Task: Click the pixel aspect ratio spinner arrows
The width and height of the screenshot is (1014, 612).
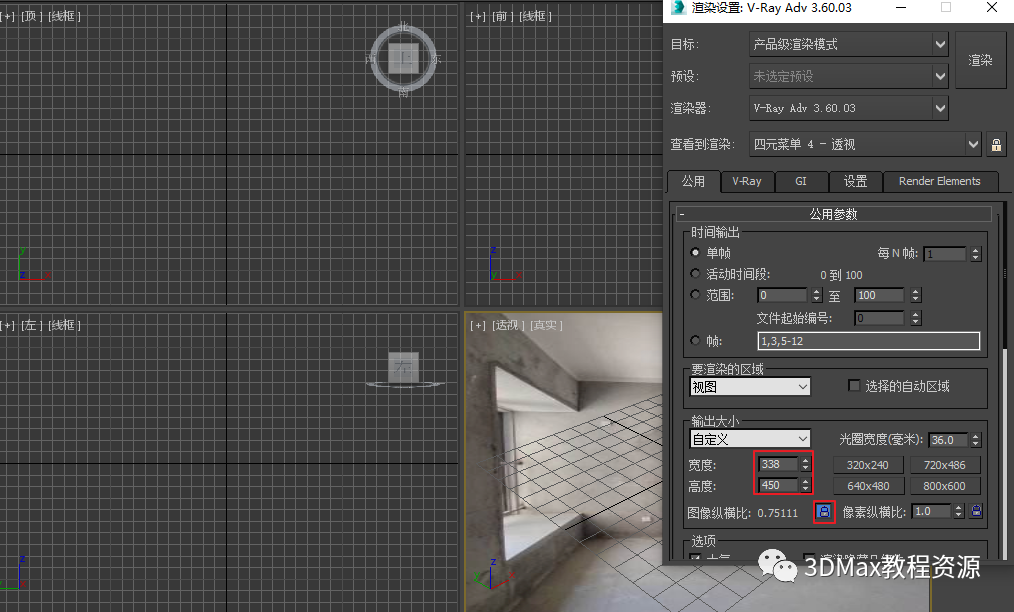Action: (960, 511)
